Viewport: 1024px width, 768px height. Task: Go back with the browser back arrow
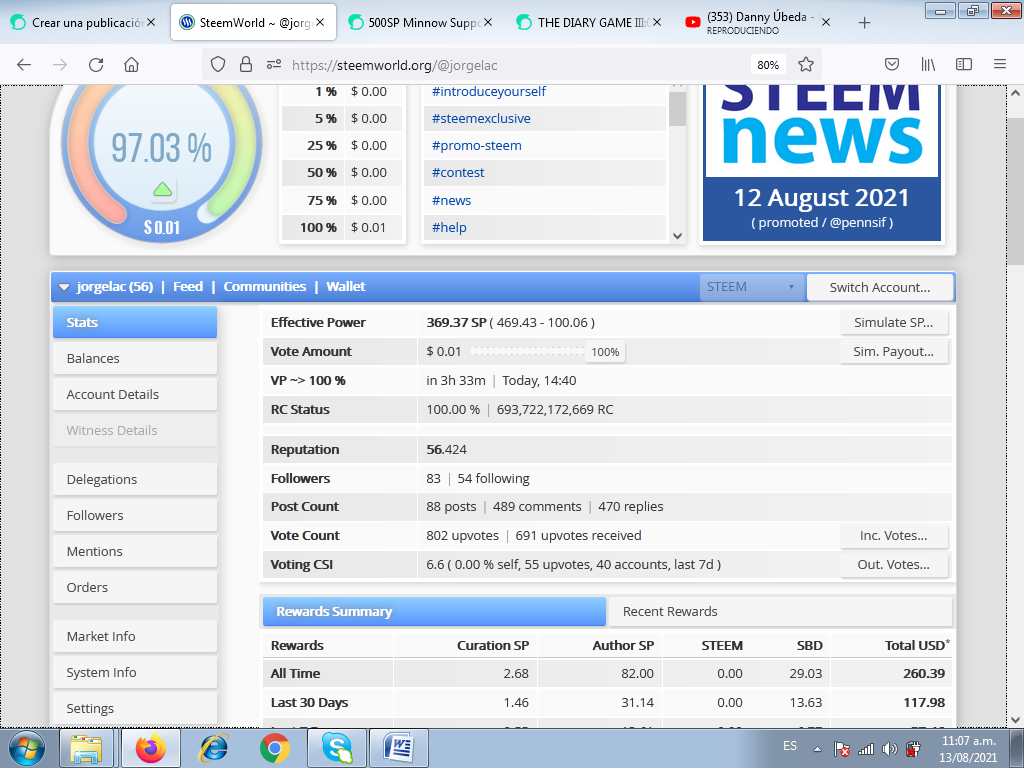pyautogui.click(x=24, y=65)
